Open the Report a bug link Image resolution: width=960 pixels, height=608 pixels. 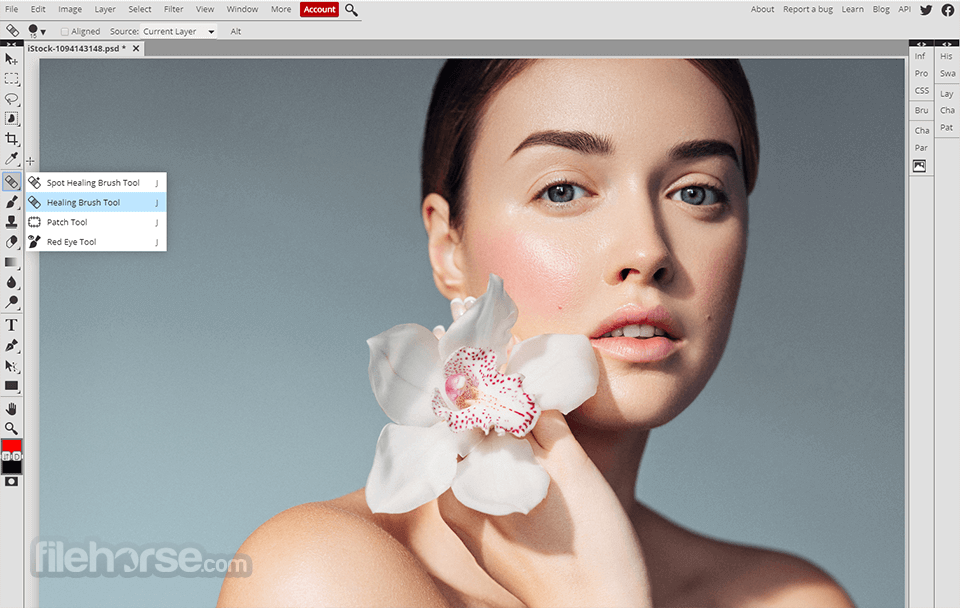pos(808,9)
